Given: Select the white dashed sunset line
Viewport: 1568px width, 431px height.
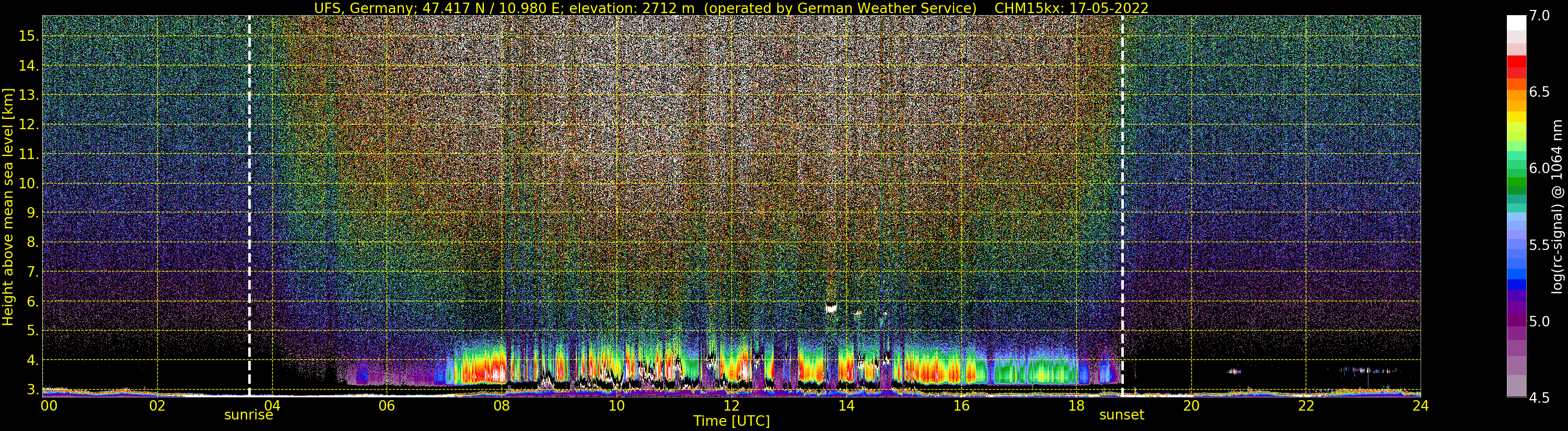Looking at the screenshot, I should pos(1122,206).
